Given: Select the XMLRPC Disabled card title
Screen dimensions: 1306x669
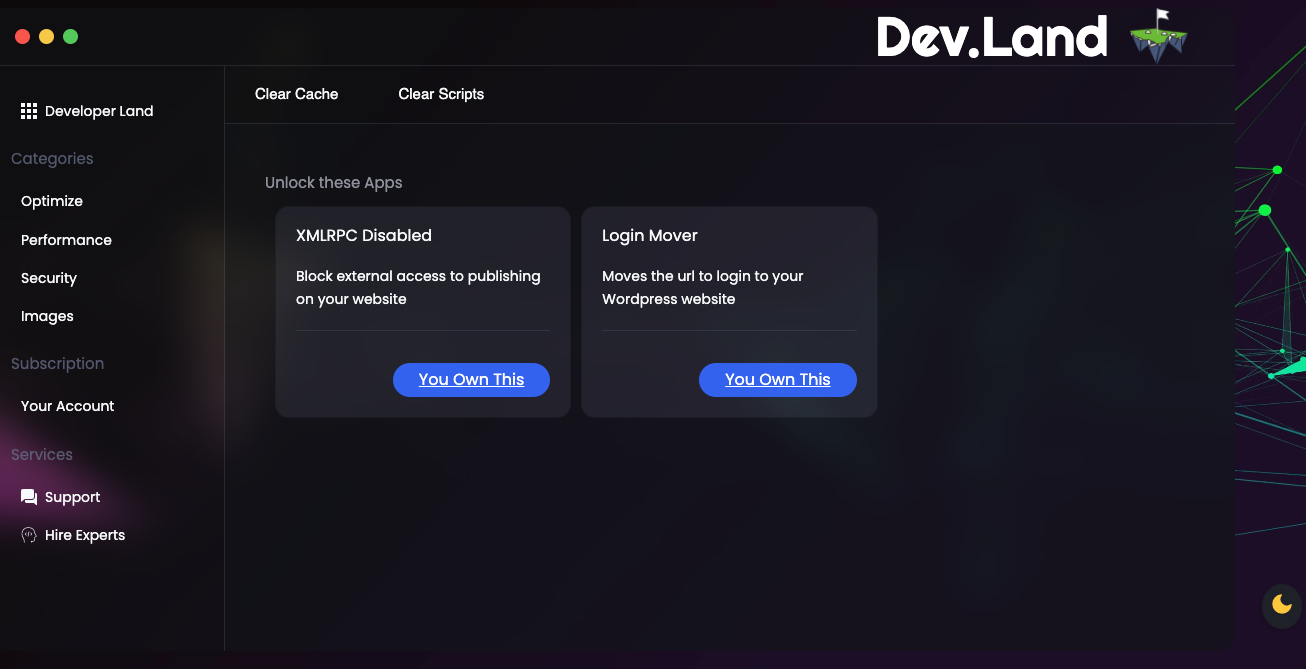Looking at the screenshot, I should [364, 236].
